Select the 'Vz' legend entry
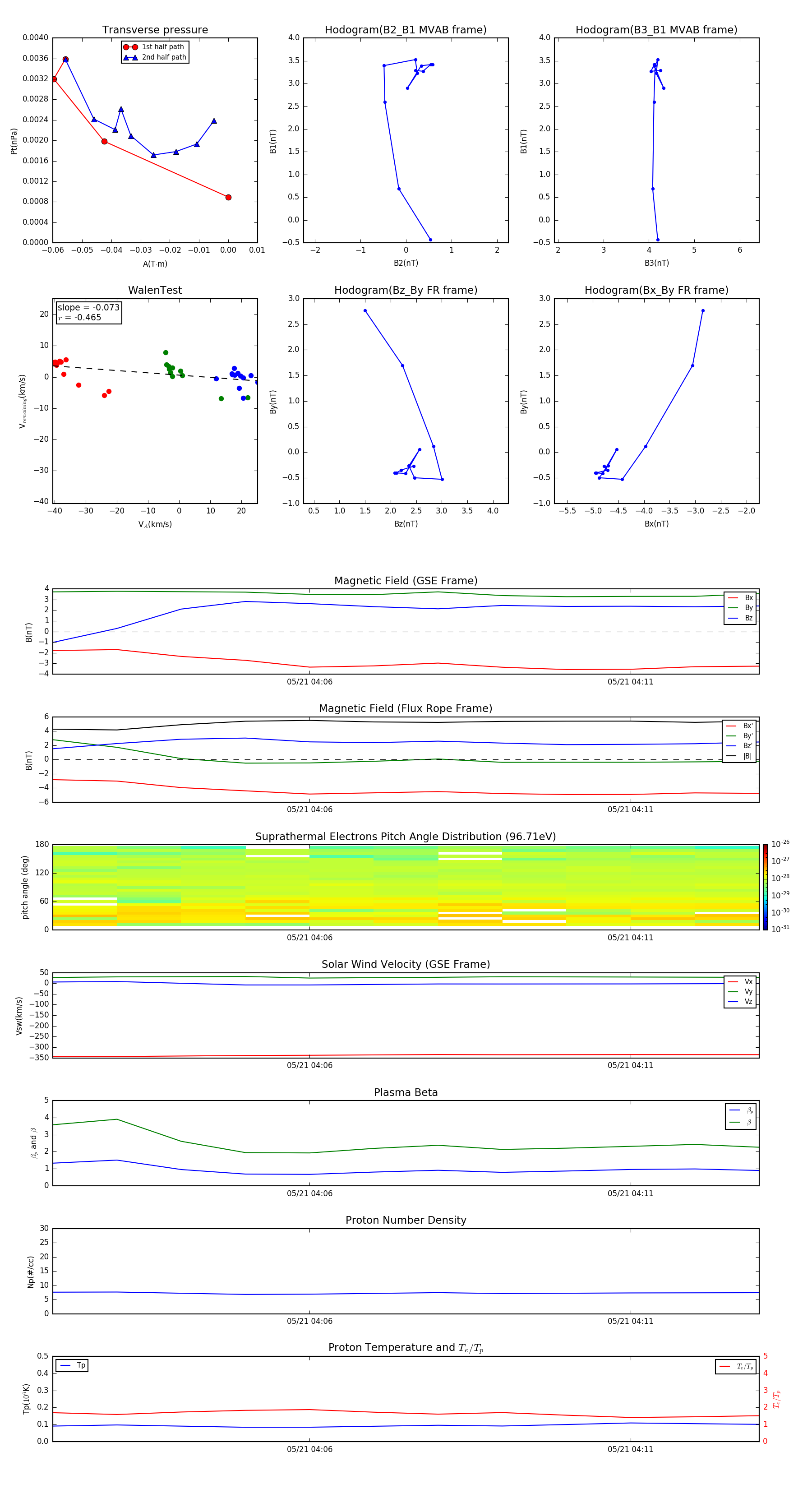The width and height of the screenshot is (812, 1489). pos(740,1002)
